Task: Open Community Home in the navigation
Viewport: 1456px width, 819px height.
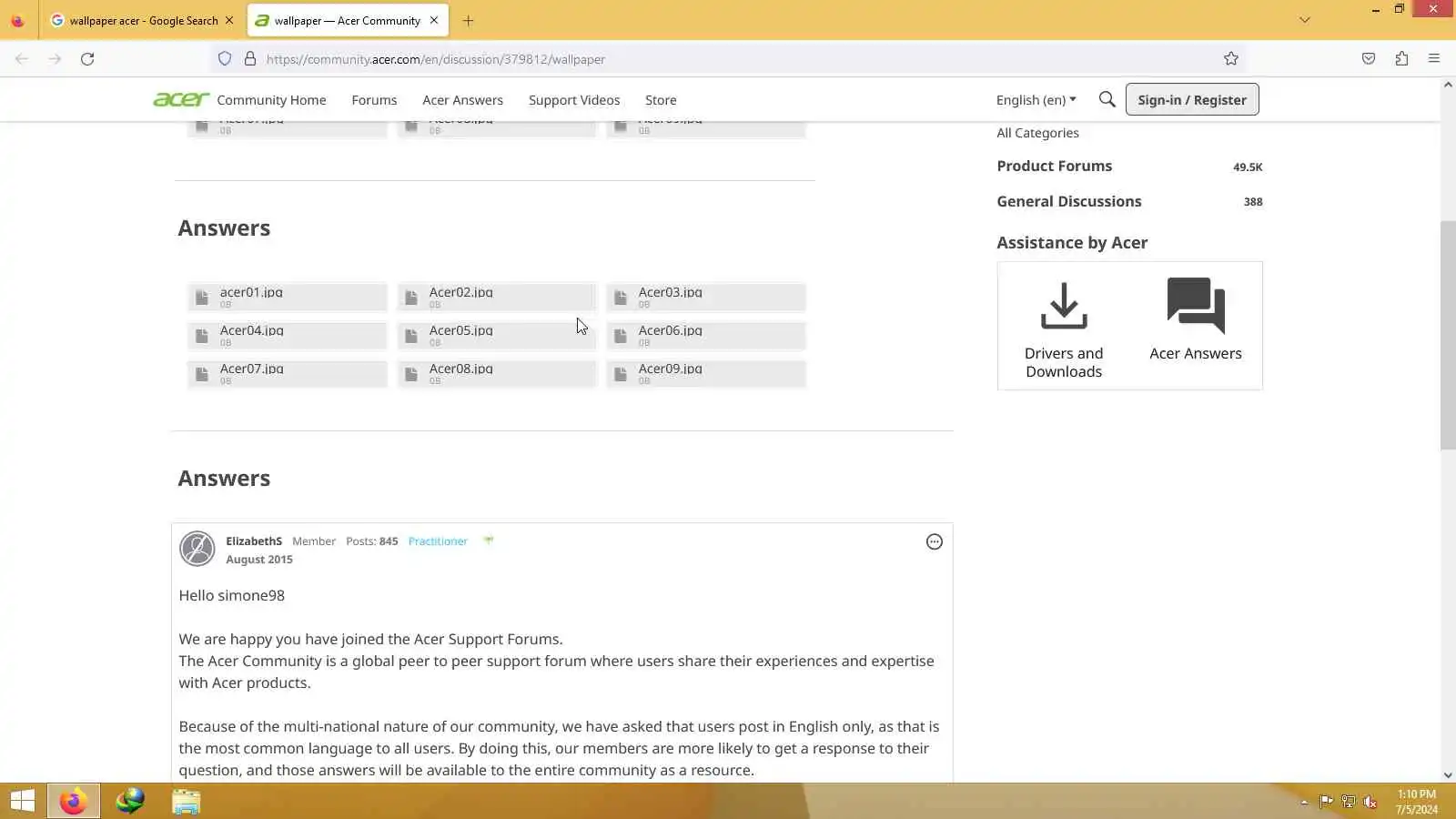Action: pyautogui.click(x=271, y=100)
